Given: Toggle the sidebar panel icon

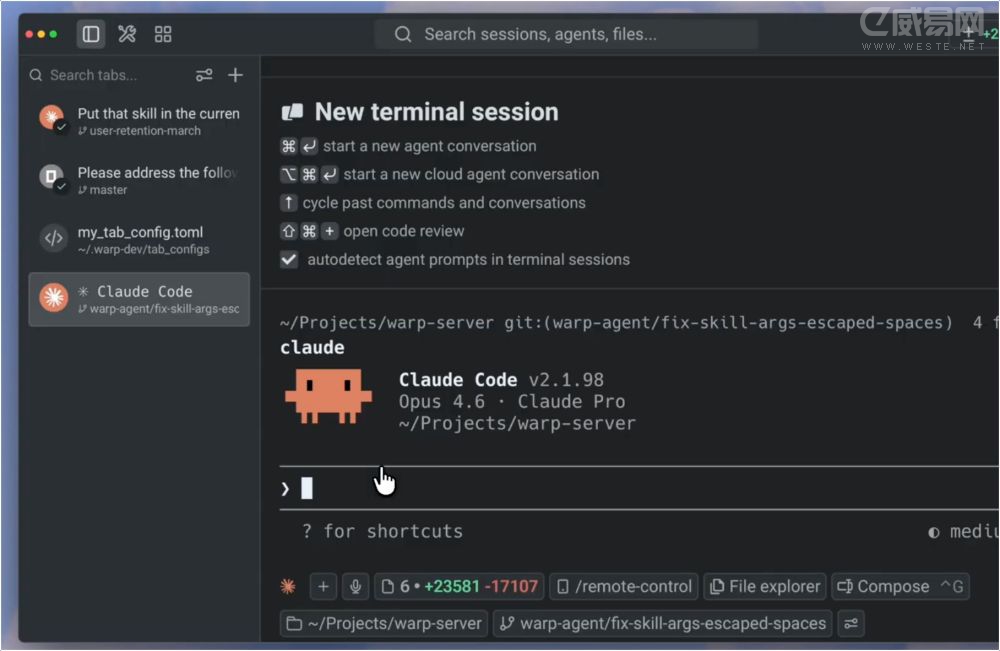Looking at the screenshot, I should pyautogui.click(x=91, y=34).
